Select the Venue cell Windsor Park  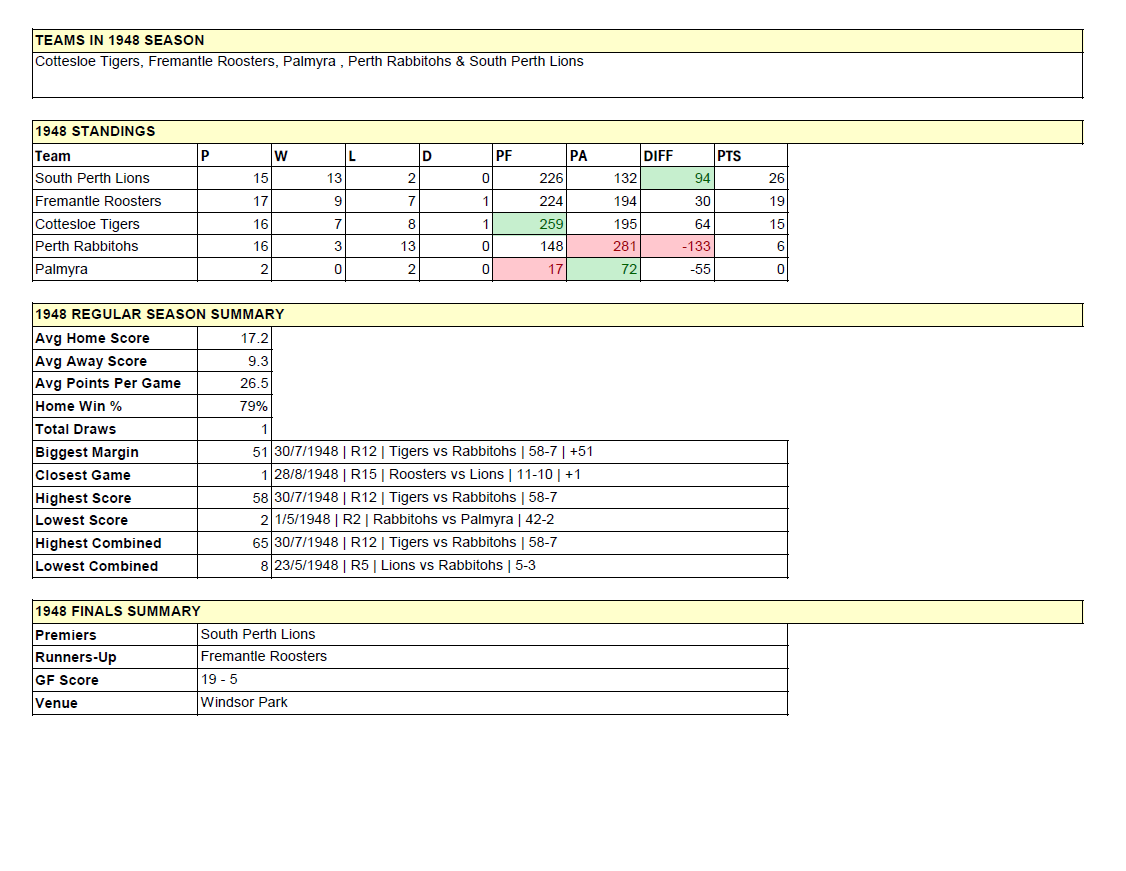pyautogui.click(x=244, y=702)
